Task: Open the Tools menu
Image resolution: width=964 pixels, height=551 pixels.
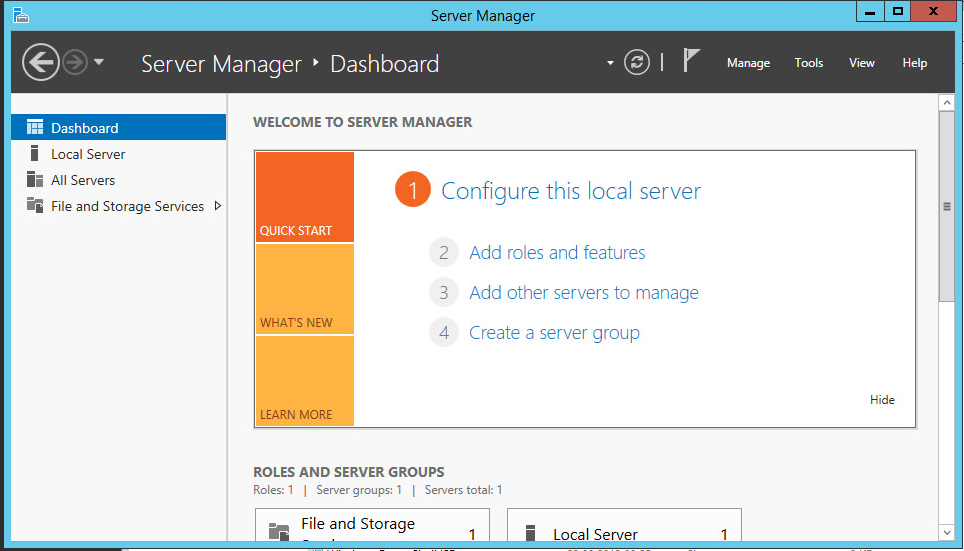Action: pyautogui.click(x=808, y=63)
